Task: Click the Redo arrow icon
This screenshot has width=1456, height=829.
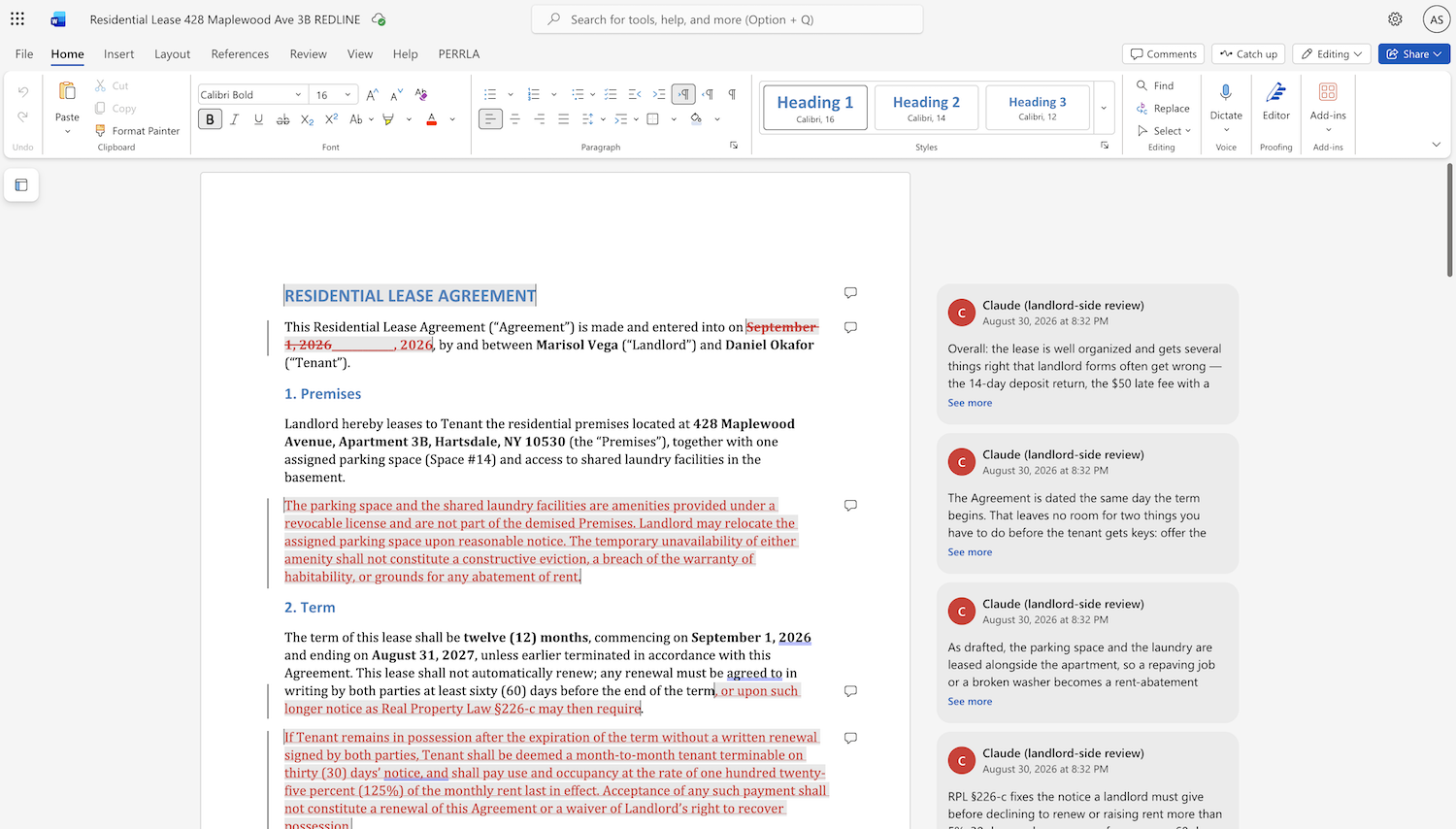Action: pyautogui.click(x=23, y=116)
